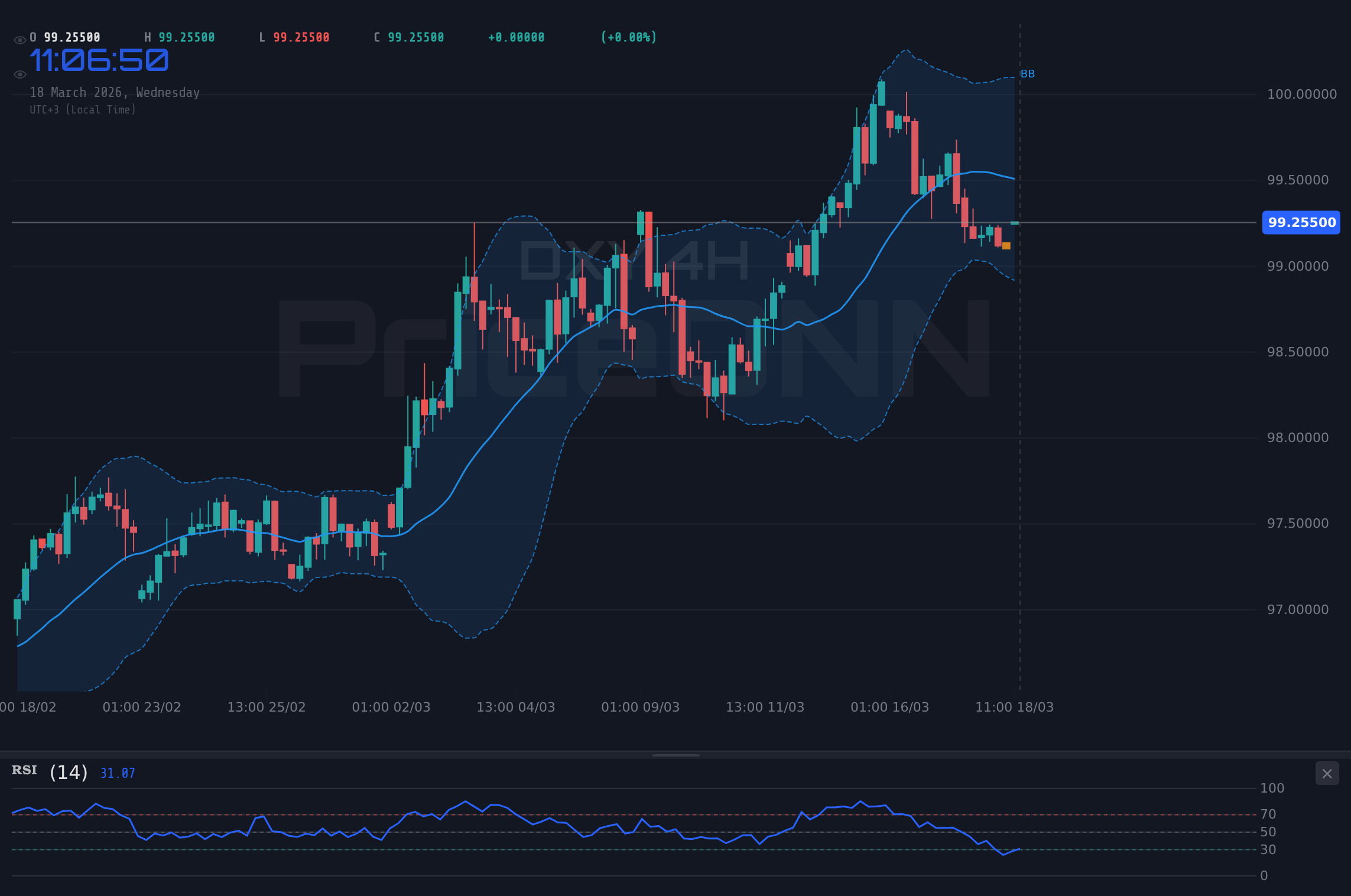Click the clock showing 11:06:50

pos(99,60)
